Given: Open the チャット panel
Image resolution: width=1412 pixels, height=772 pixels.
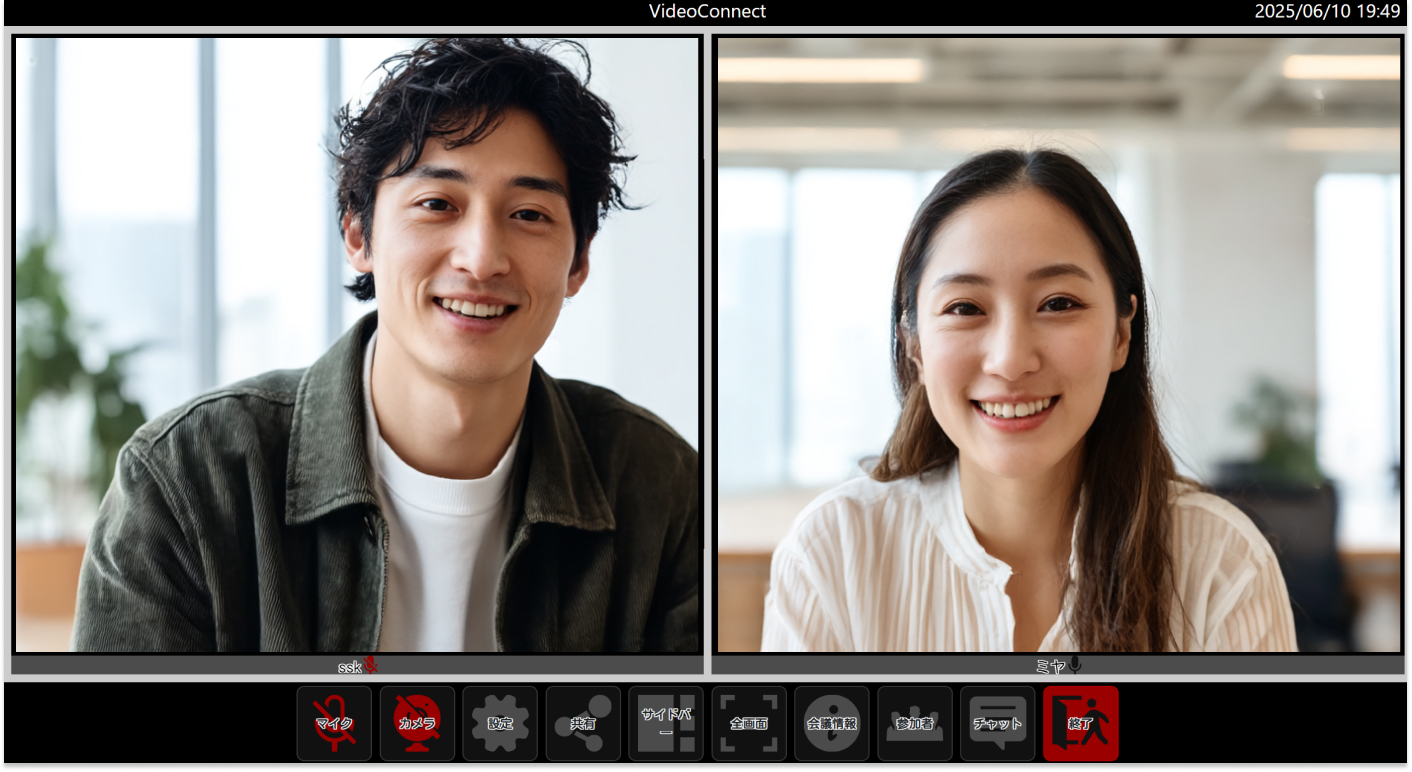Looking at the screenshot, I should click(997, 723).
